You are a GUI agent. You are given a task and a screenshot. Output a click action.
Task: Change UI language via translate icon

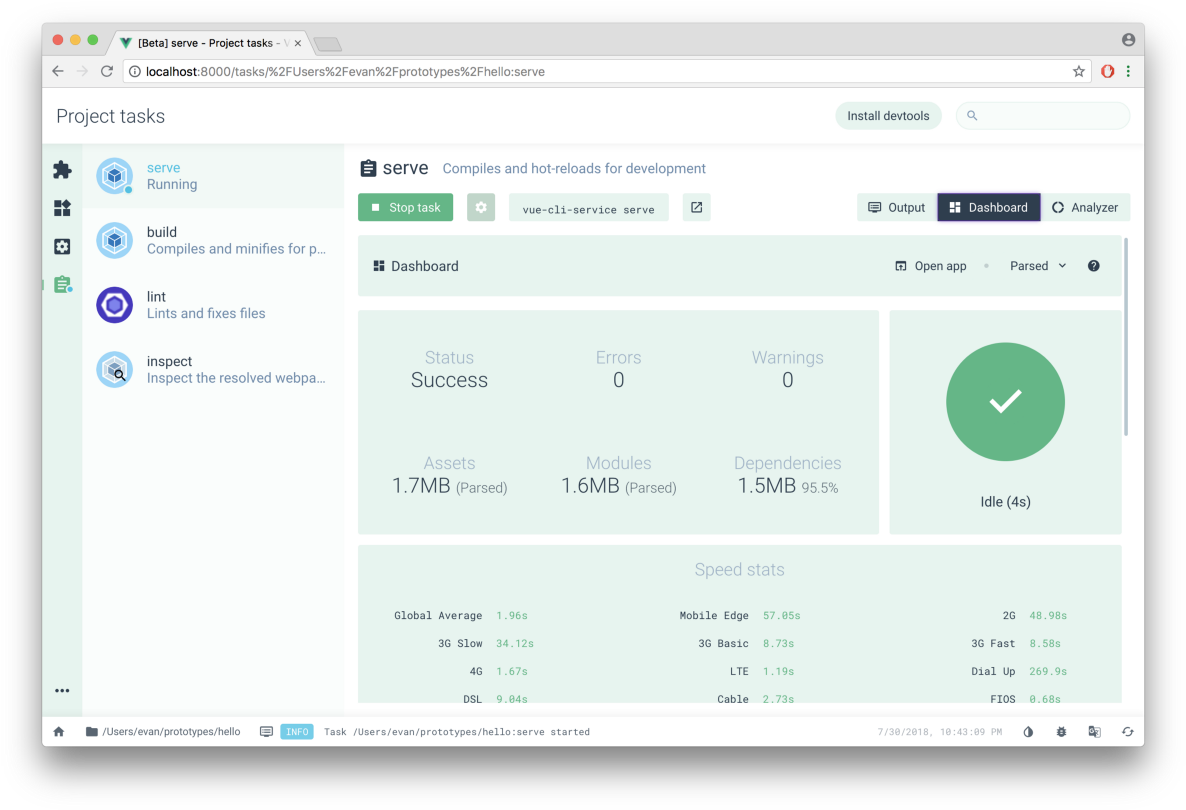pos(1094,731)
